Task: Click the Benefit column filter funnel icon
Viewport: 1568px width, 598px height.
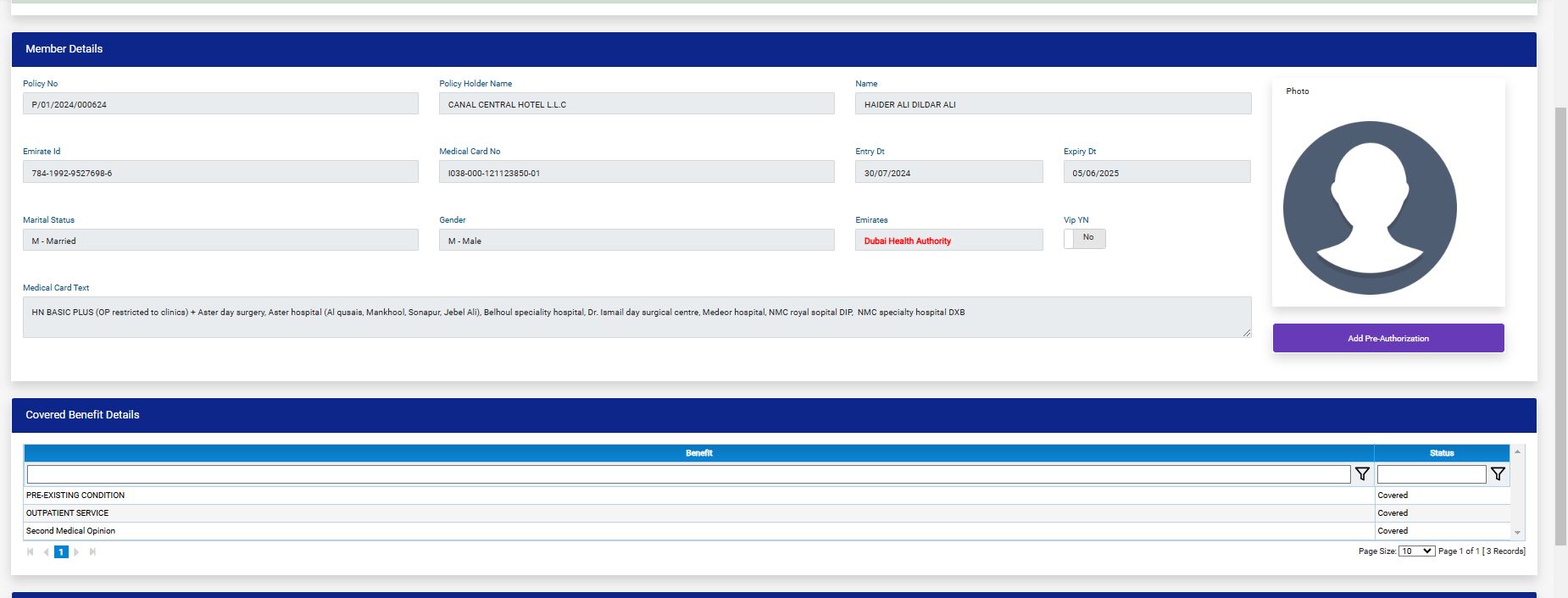Action: tap(1362, 474)
